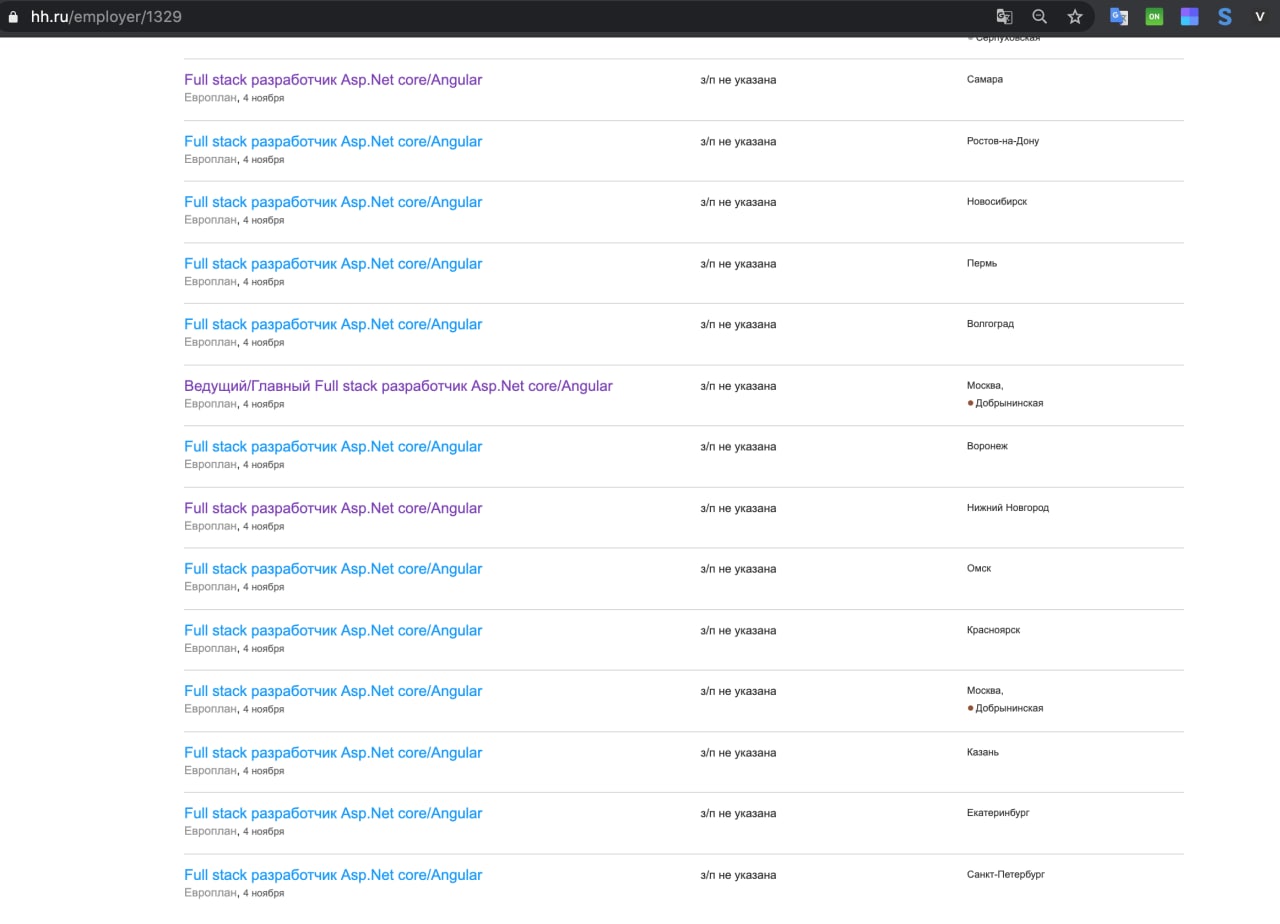Screen dimensions: 1280x924
Task: Open Full stack vacancy in Ростов-на-Дону
Action: tap(333, 142)
